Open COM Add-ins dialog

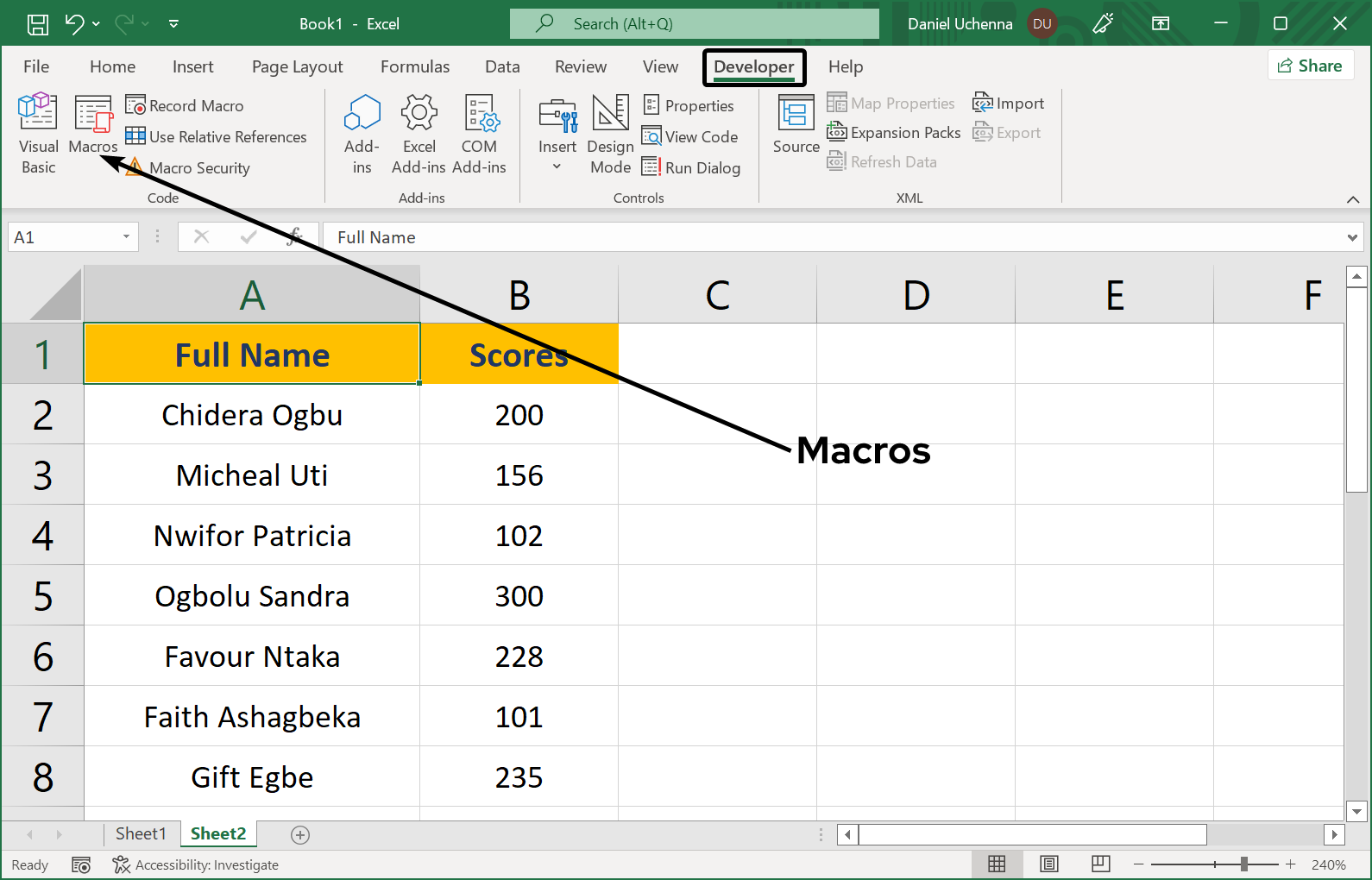[479, 134]
